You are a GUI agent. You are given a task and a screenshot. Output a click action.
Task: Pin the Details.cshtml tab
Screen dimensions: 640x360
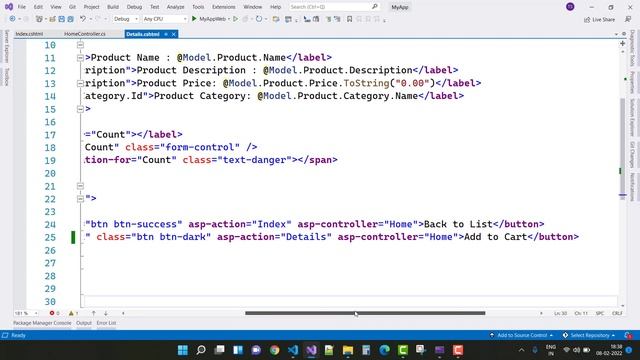166,34
